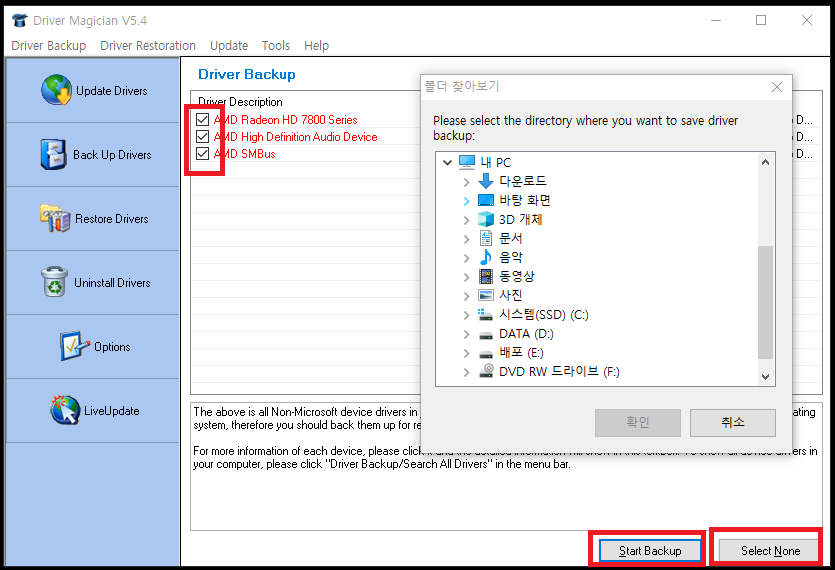Click the 3D 개체 cube icon
This screenshot has height=570, width=835.
pyautogui.click(x=486, y=219)
